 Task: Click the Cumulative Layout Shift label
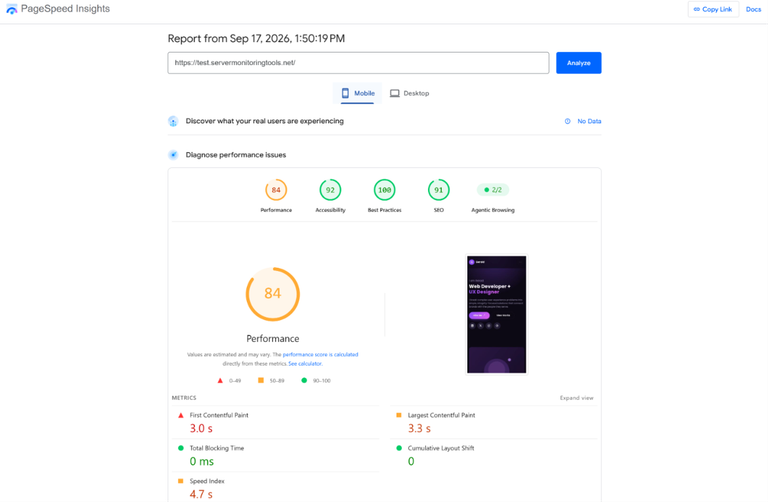click(441, 448)
